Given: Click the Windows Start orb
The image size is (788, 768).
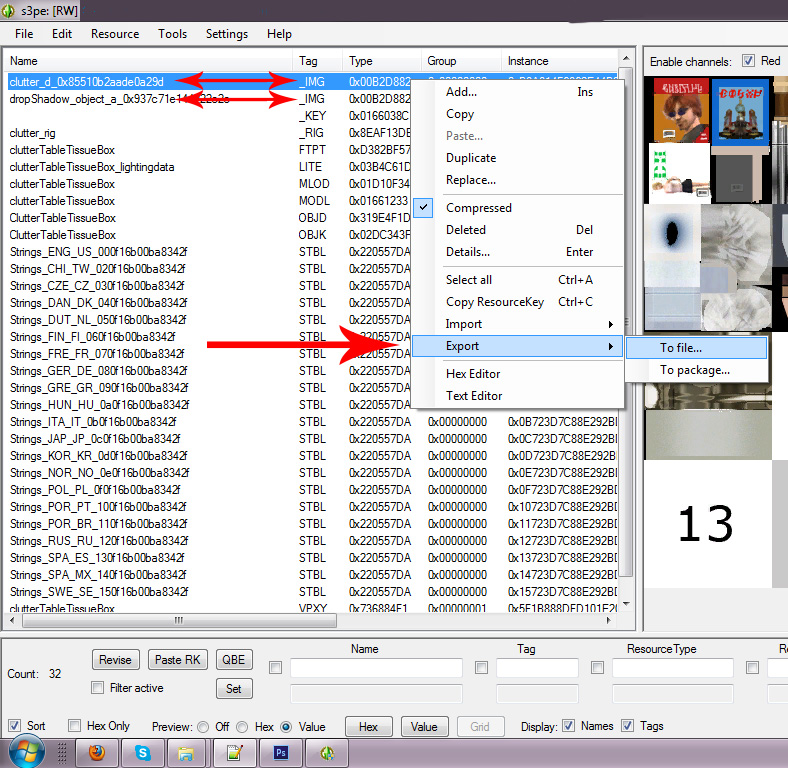Looking at the screenshot, I should click(x=28, y=752).
